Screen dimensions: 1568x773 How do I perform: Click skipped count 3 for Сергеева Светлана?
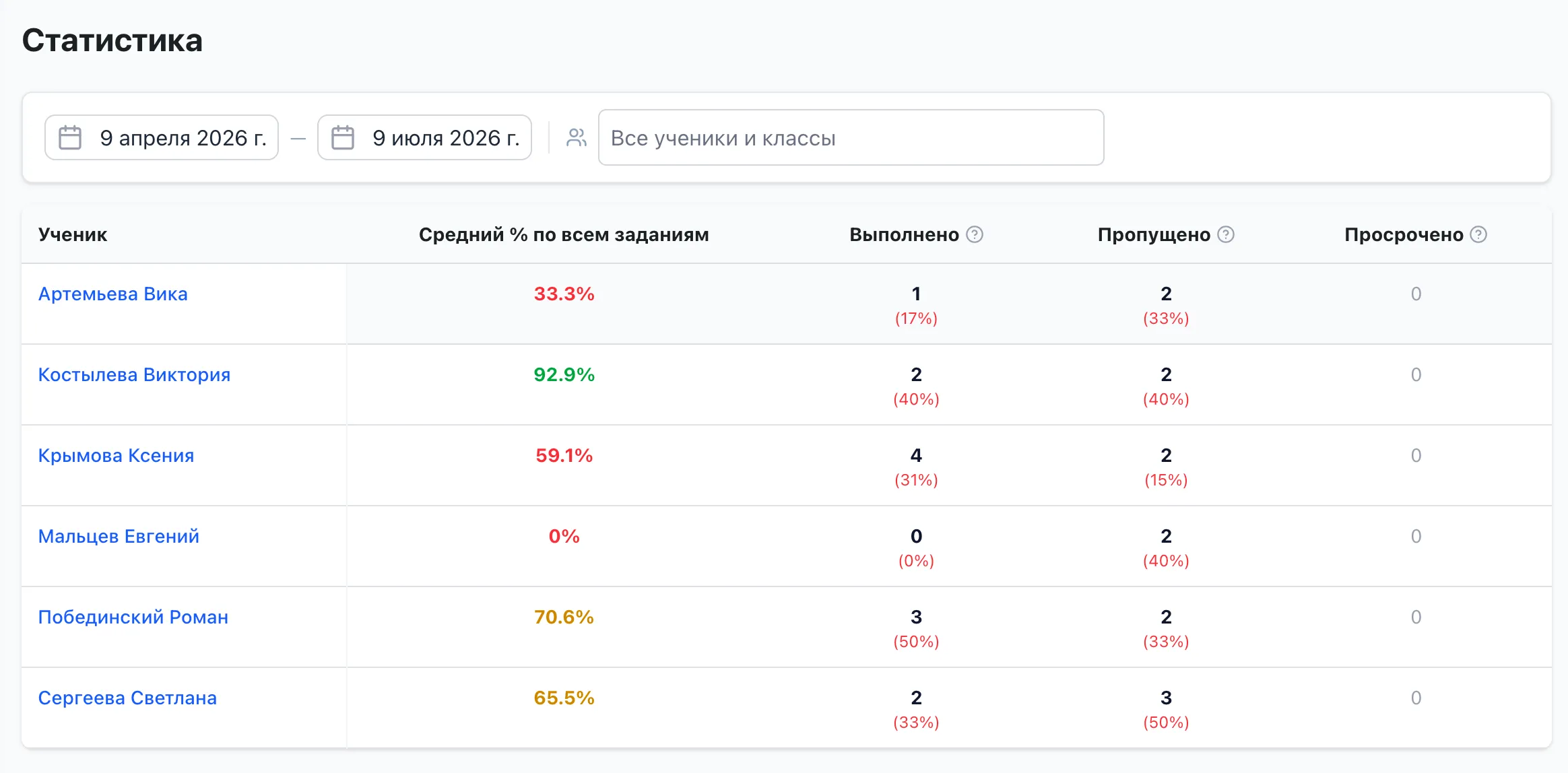1166,698
